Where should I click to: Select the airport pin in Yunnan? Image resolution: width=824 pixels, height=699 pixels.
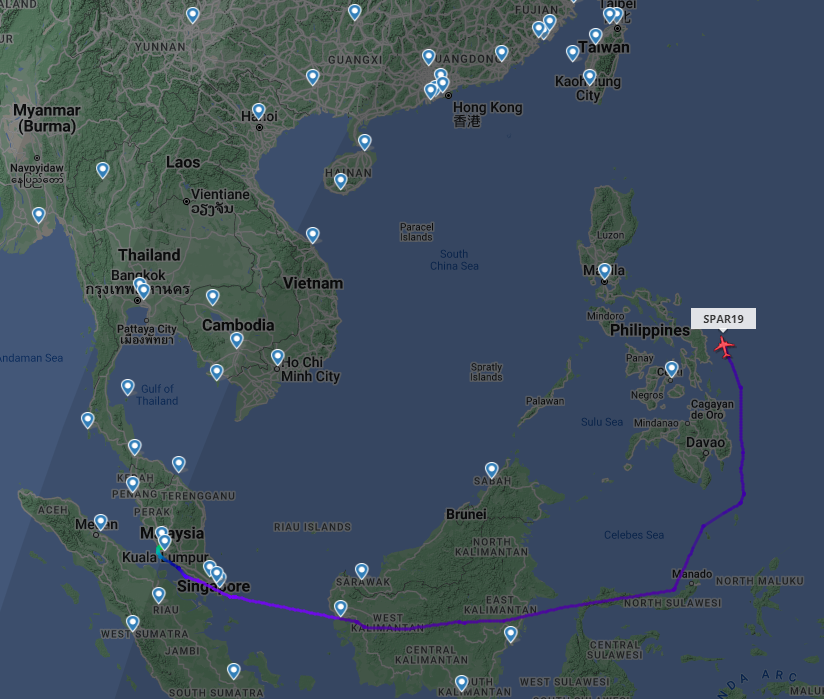pos(193,15)
